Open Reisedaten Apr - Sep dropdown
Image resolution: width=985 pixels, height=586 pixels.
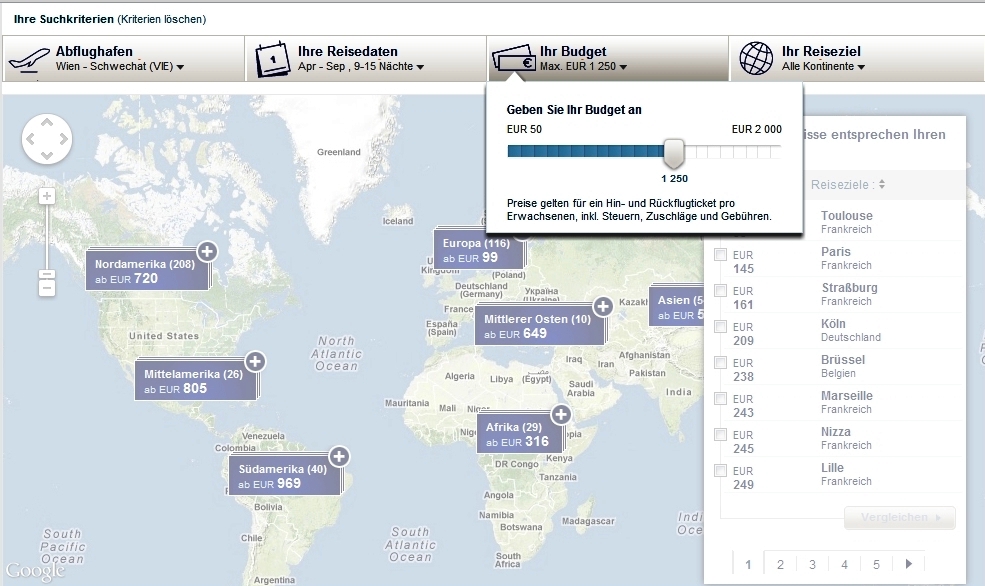pos(361,67)
